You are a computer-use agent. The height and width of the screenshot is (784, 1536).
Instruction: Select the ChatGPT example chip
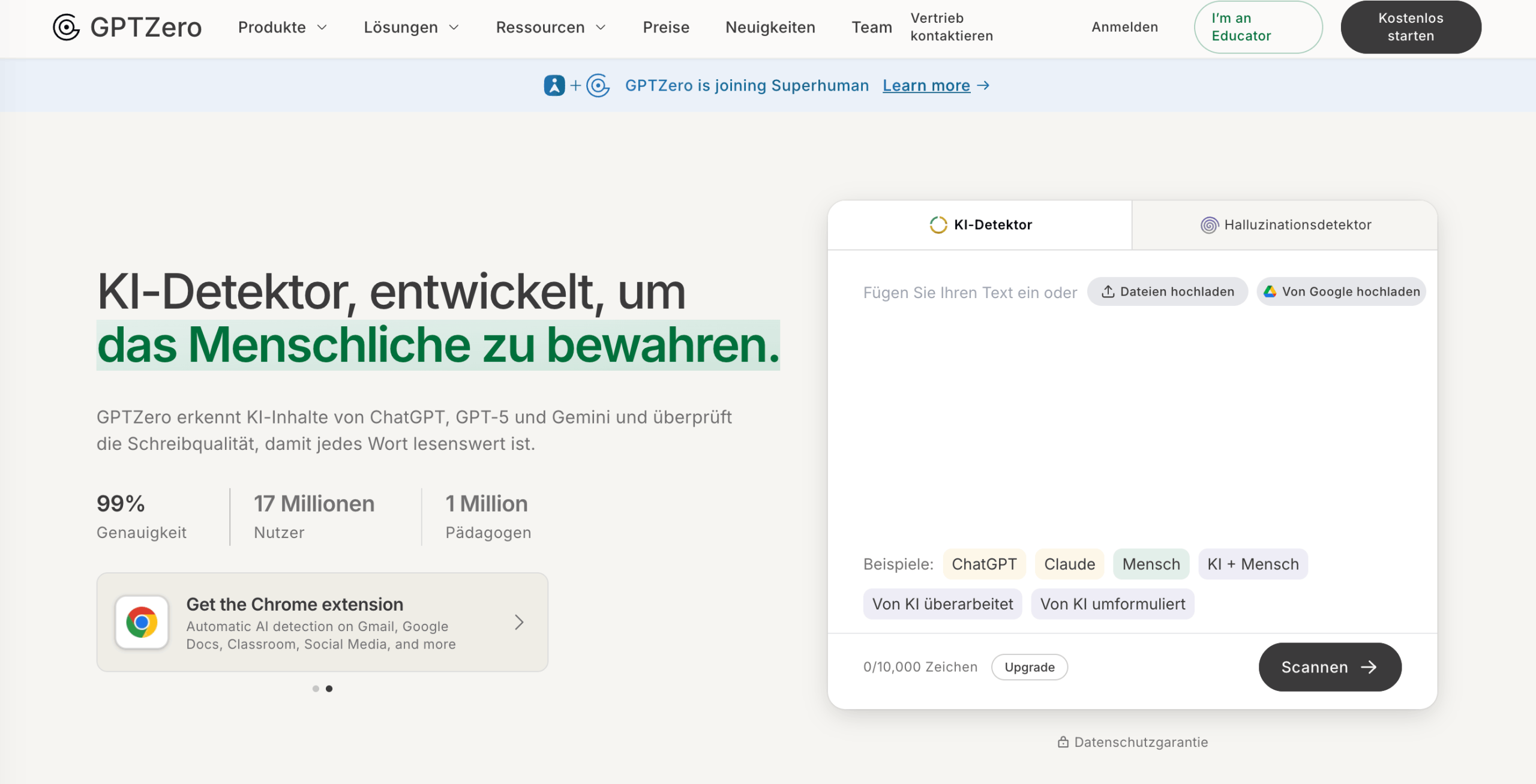pos(984,564)
